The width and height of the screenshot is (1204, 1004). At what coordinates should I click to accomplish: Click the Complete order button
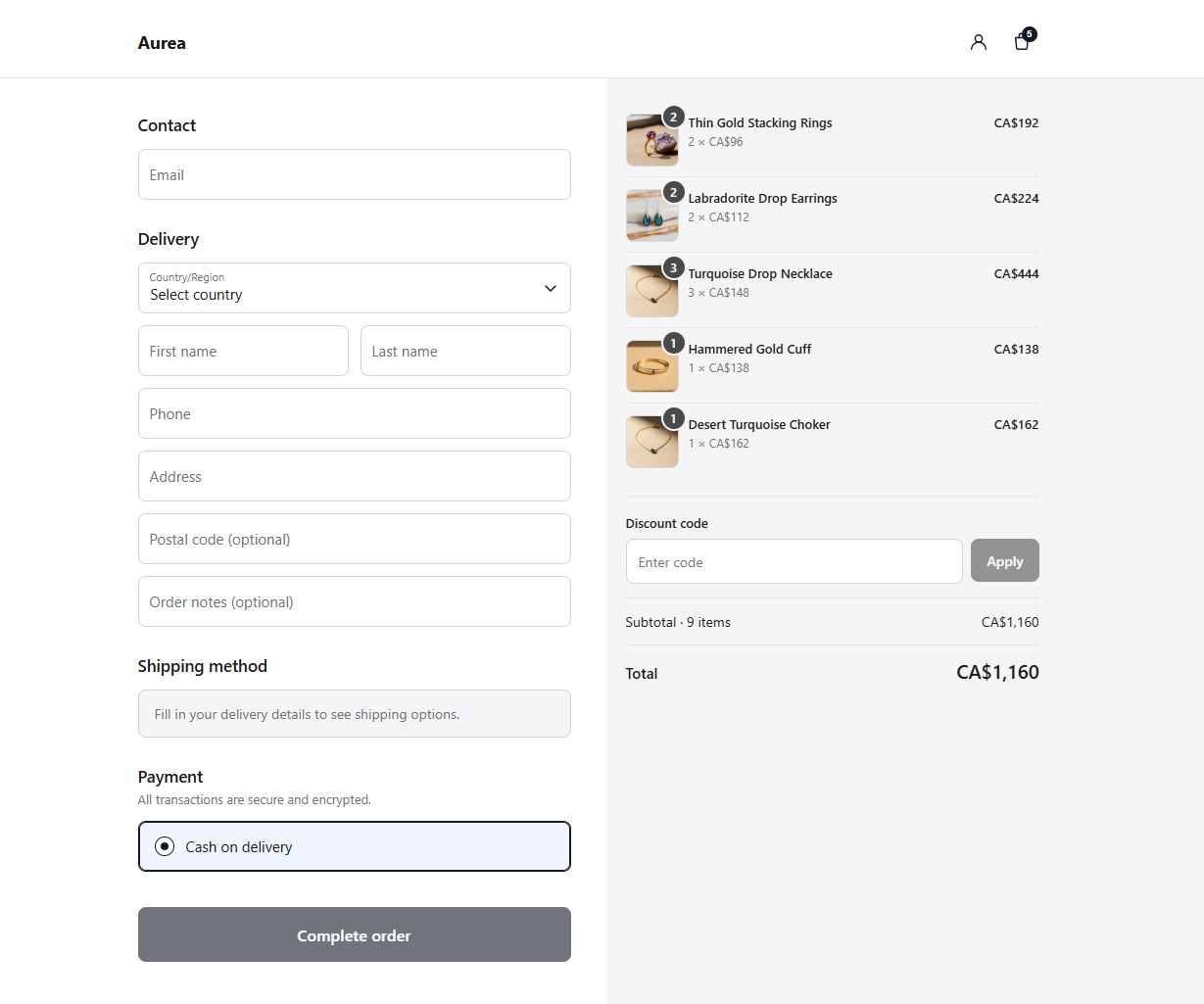(x=354, y=934)
